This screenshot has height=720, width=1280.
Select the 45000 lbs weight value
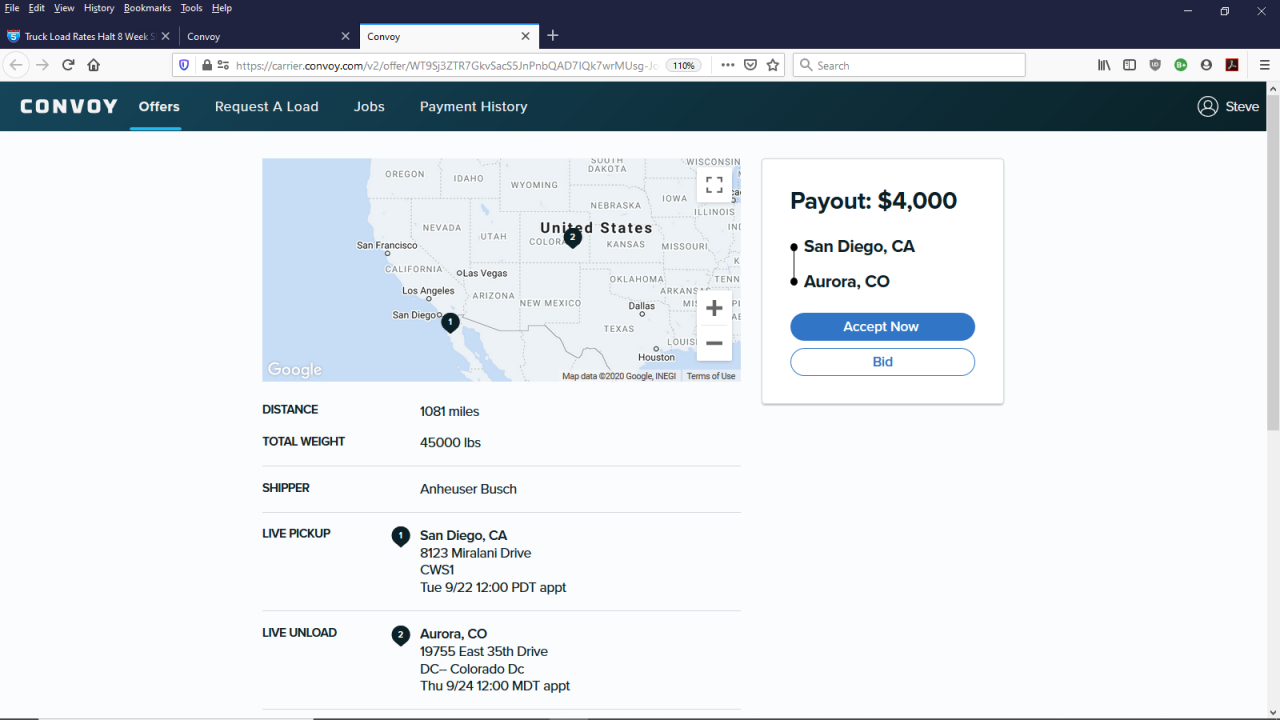(x=450, y=442)
